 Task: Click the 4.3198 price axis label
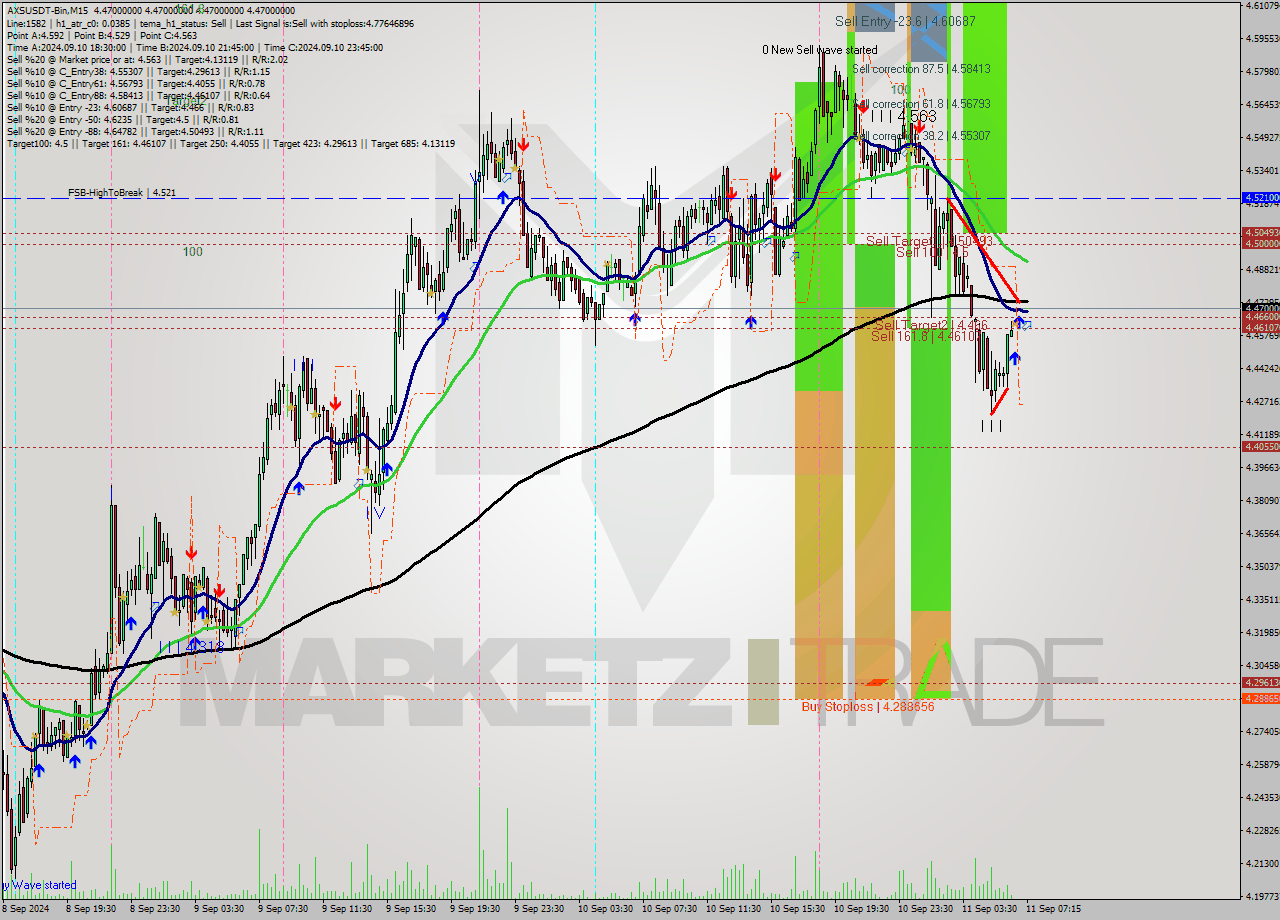[1262, 632]
